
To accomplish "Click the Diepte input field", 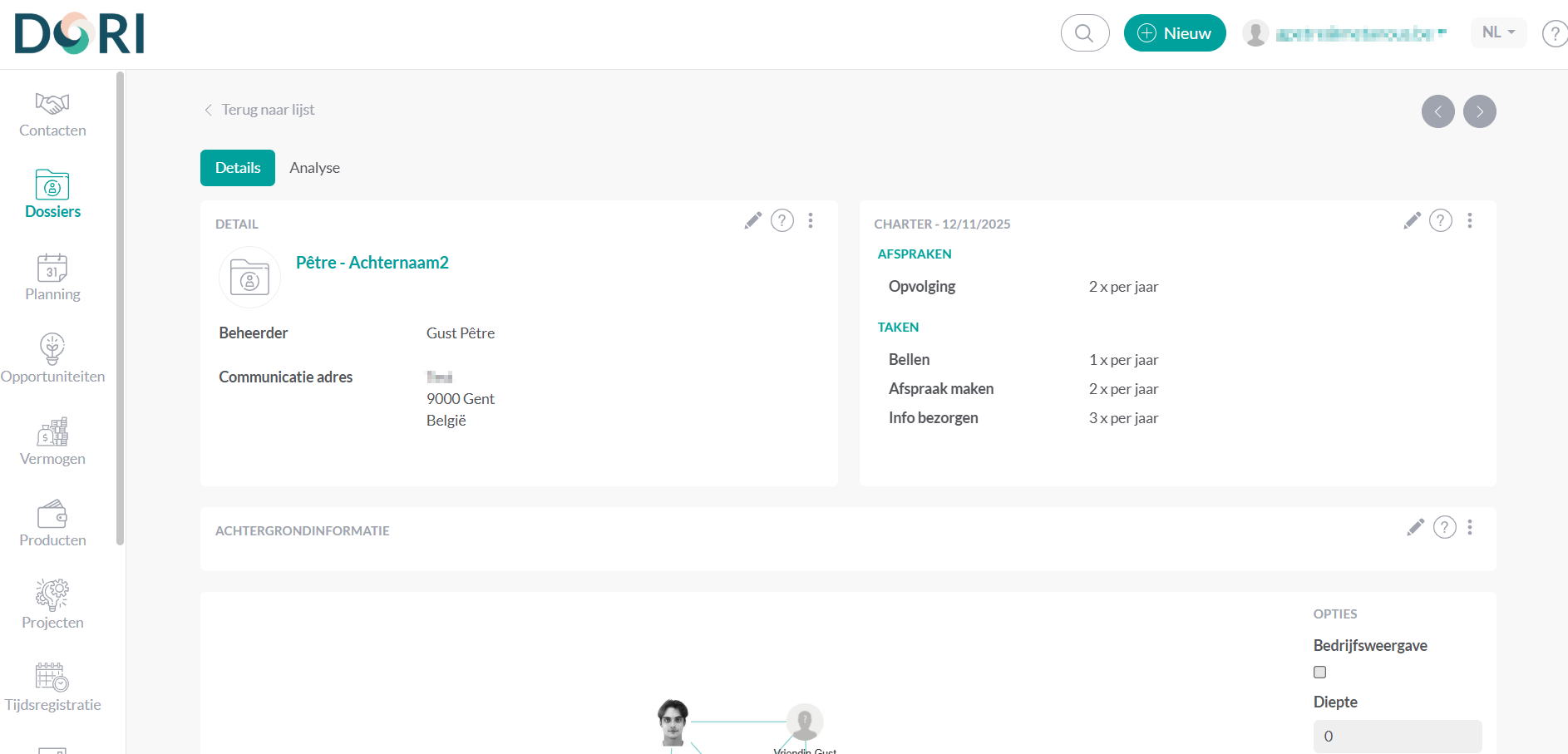I will pyautogui.click(x=1397, y=736).
